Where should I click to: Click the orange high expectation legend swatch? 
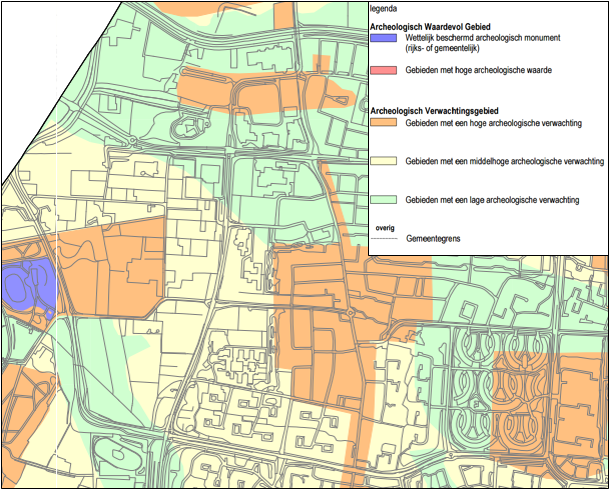point(384,122)
